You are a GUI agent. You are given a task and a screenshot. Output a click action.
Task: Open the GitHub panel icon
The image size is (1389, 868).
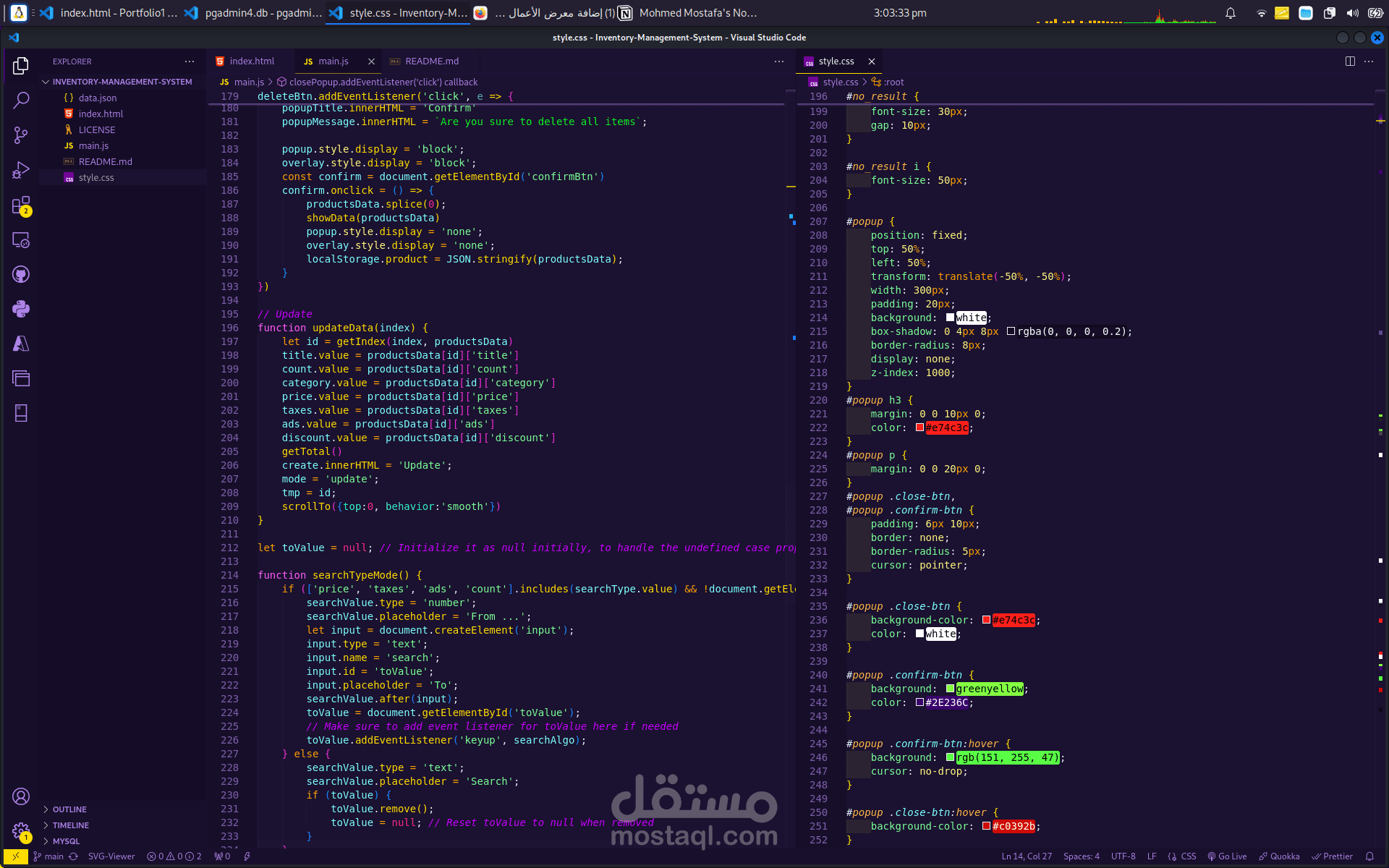pyautogui.click(x=21, y=275)
